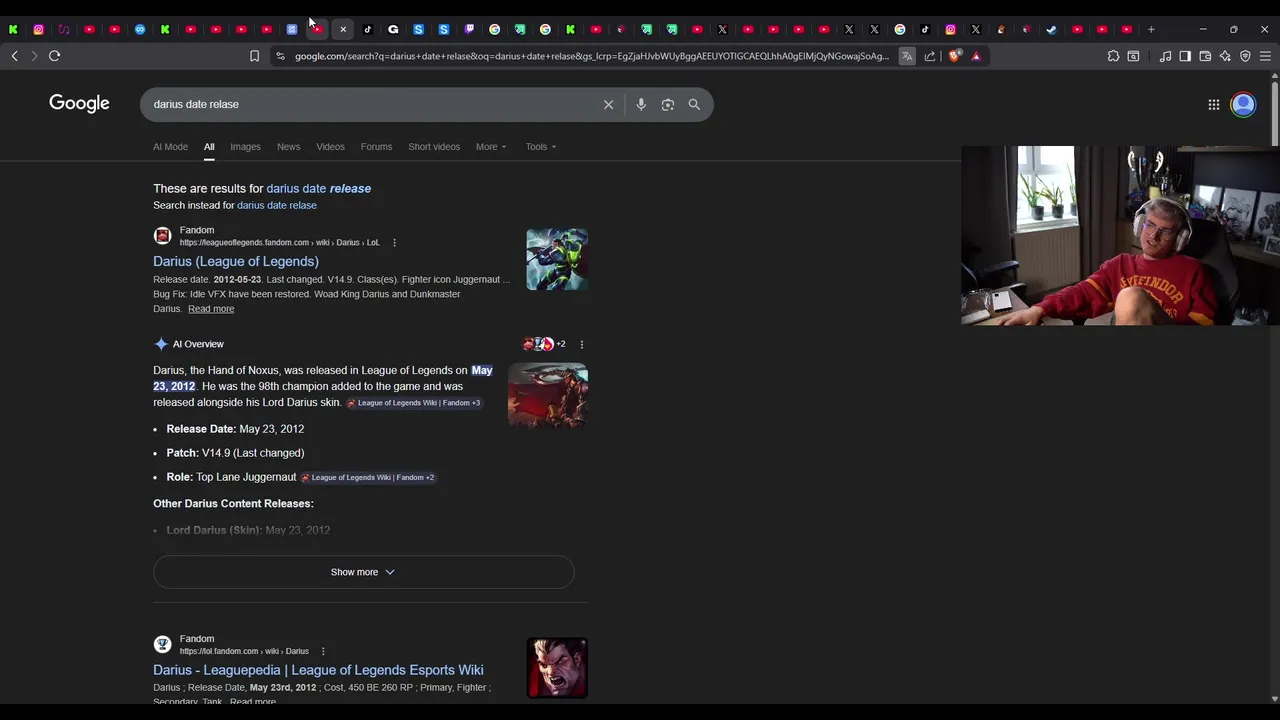Open the AI Overview Darius image
Image resolution: width=1280 pixels, height=720 pixels.
548,395
